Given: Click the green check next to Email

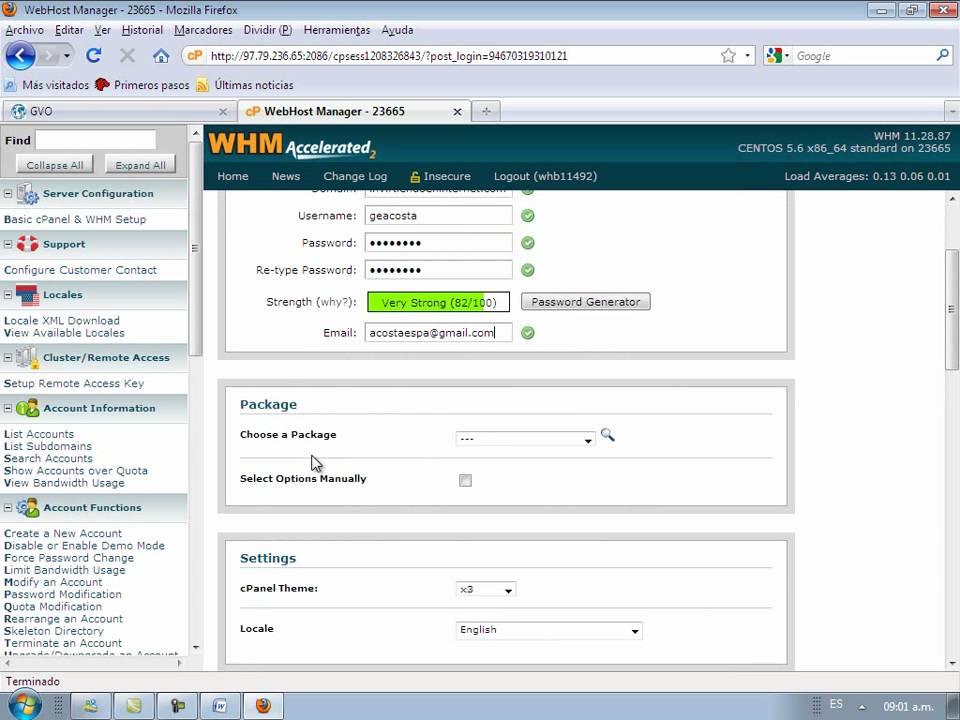Looking at the screenshot, I should (528, 333).
